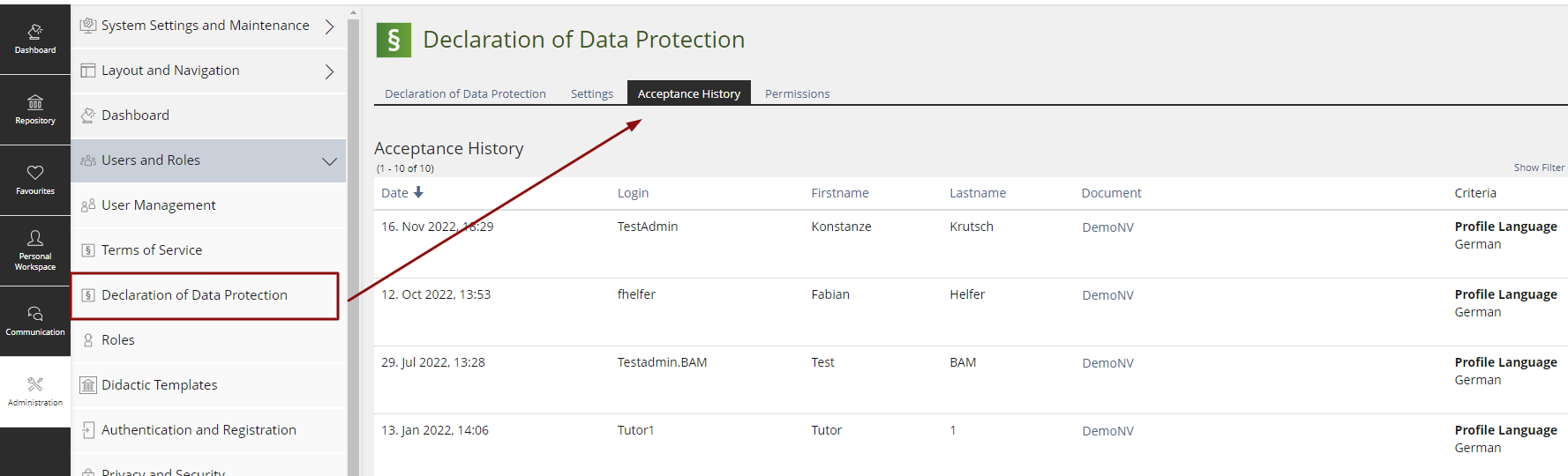1568x476 pixels.
Task: Click Show Filter link
Action: pyautogui.click(x=1538, y=167)
